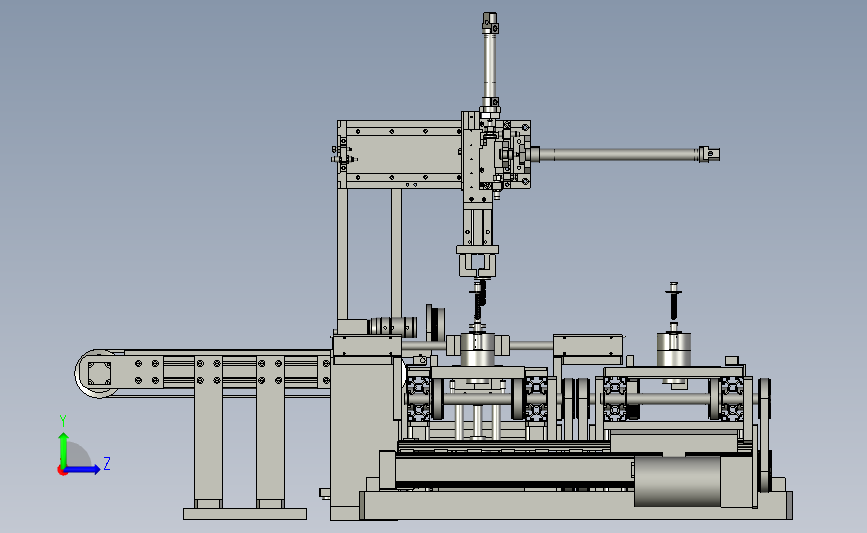This screenshot has width=867, height=533.
Task: Select the knurled lens cylinder beside the column
Action: tap(393, 327)
